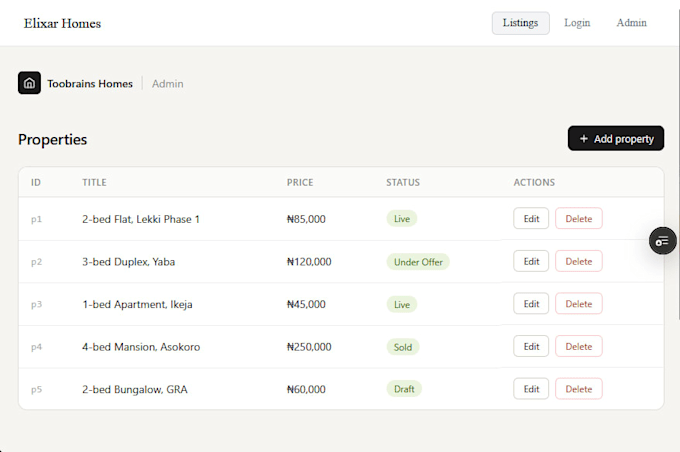Click the Toobrains Homes house logo icon
The image size is (680, 452).
click(x=29, y=83)
